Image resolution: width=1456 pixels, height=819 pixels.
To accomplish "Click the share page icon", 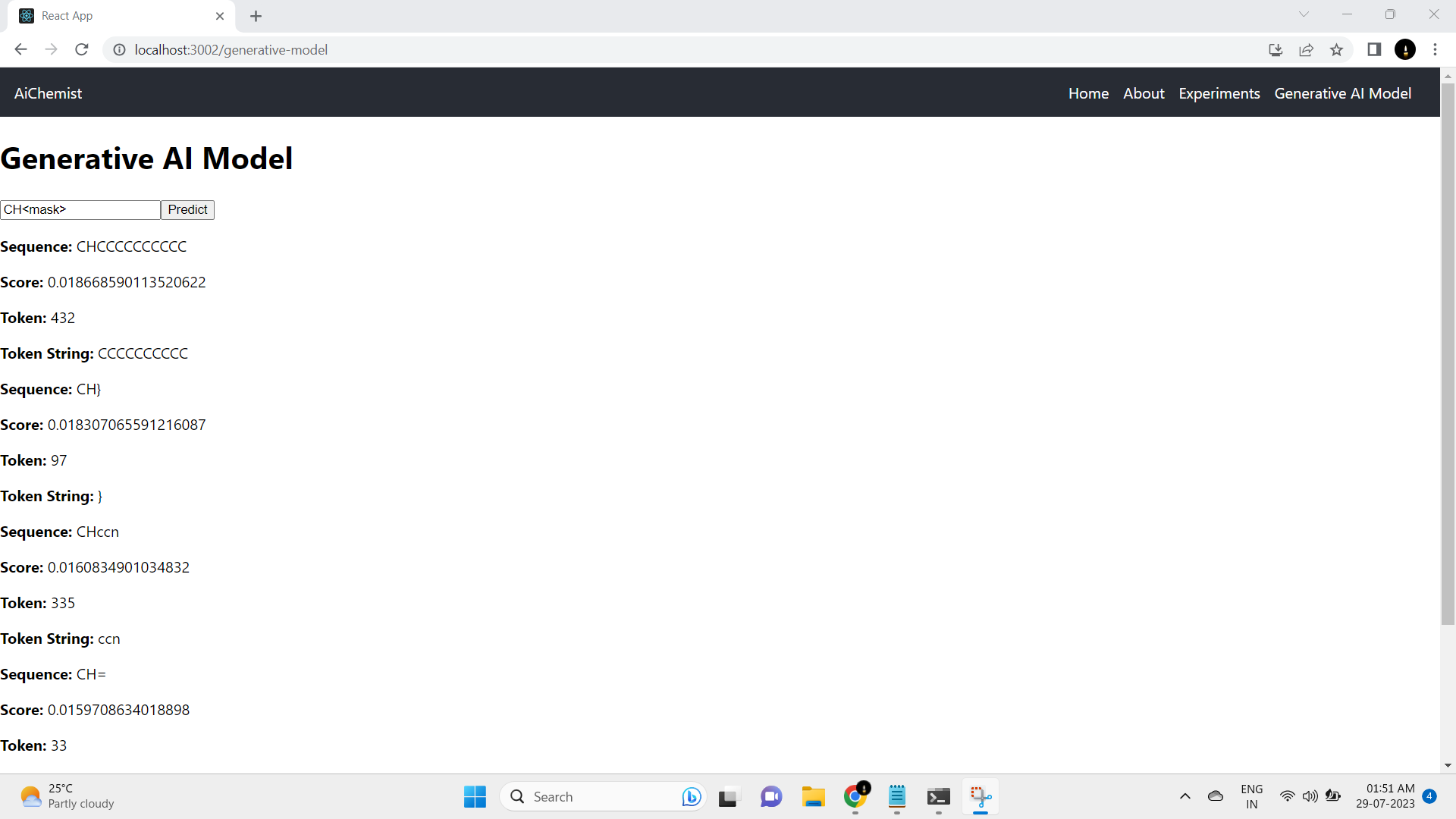I will (x=1306, y=50).
